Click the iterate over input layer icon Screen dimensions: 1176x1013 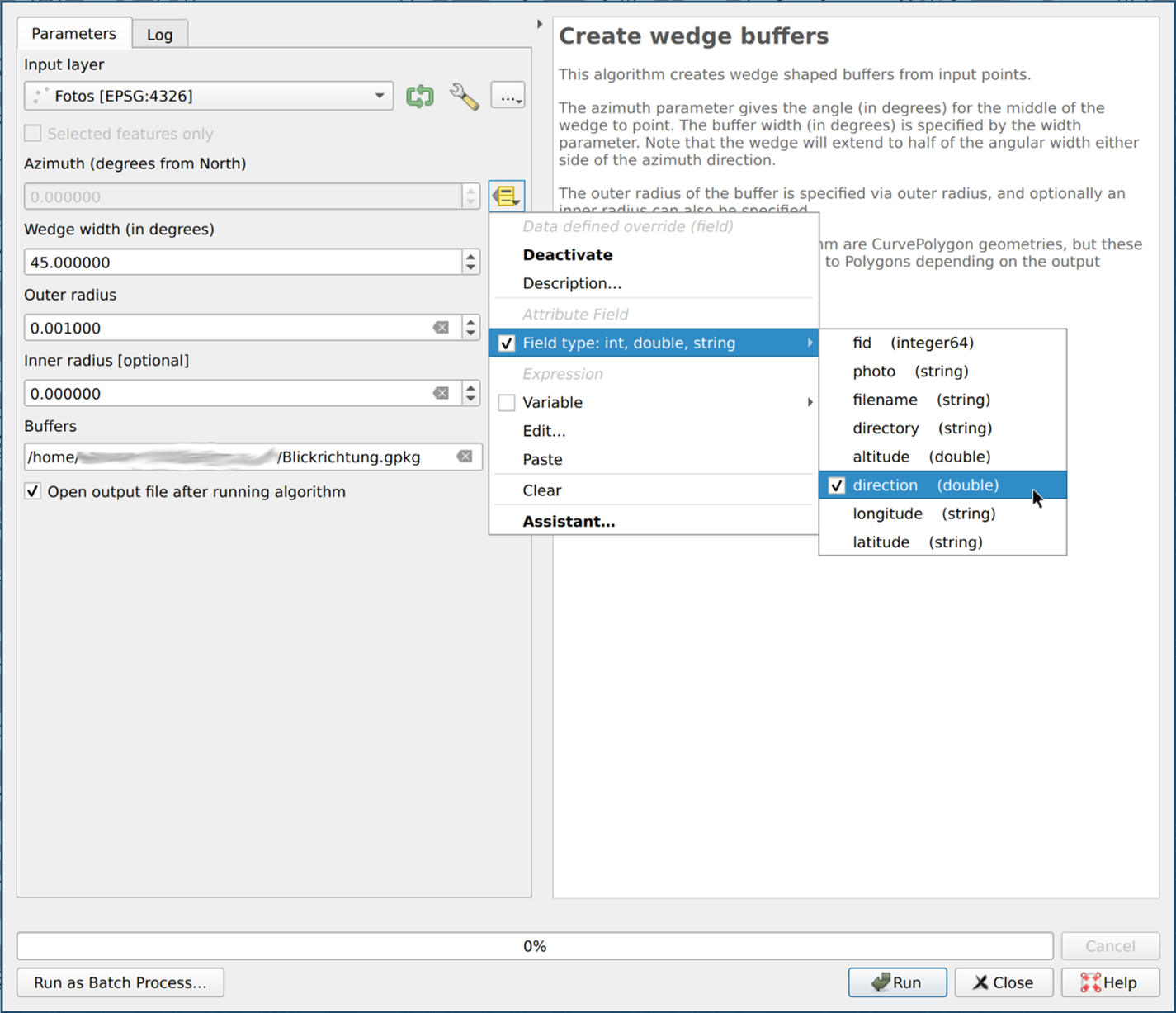pyautogui.click(x=420, y=96)
